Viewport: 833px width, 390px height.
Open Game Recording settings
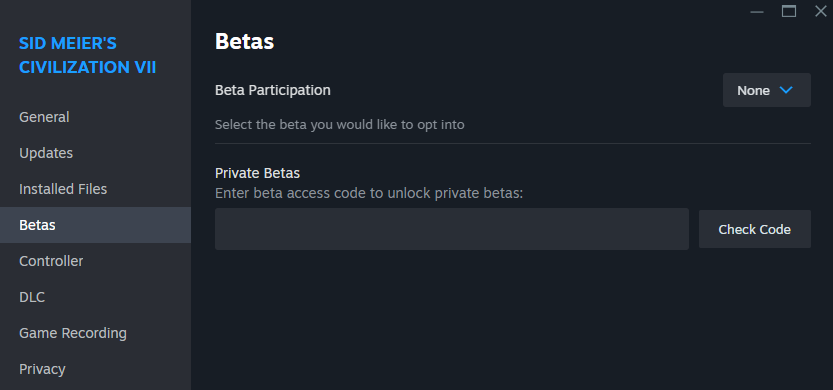pyautogui.click(x=95, y=333)
